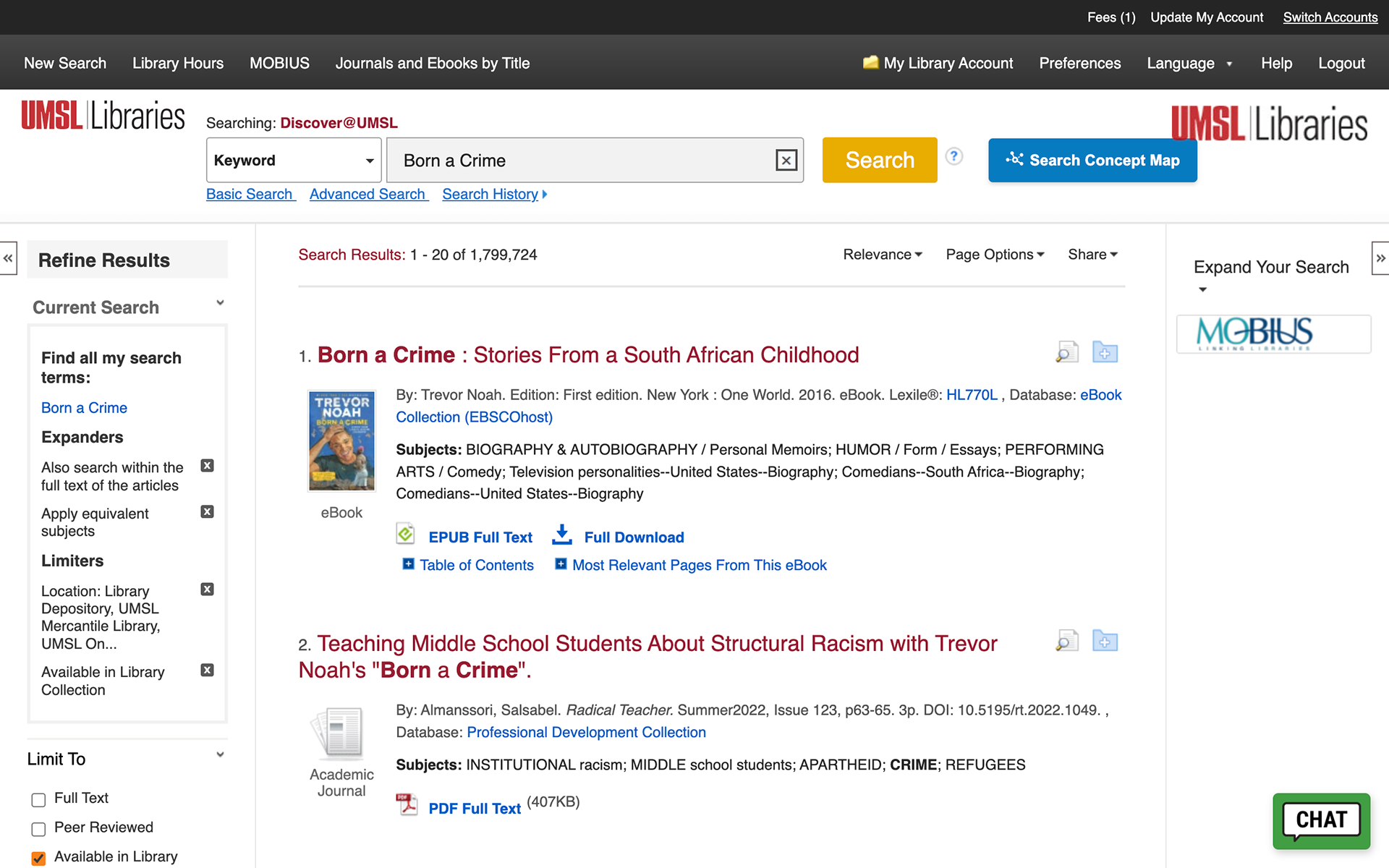Open Professional Development Collection database link
This screenshot has height=868, width=1389.
586,732
